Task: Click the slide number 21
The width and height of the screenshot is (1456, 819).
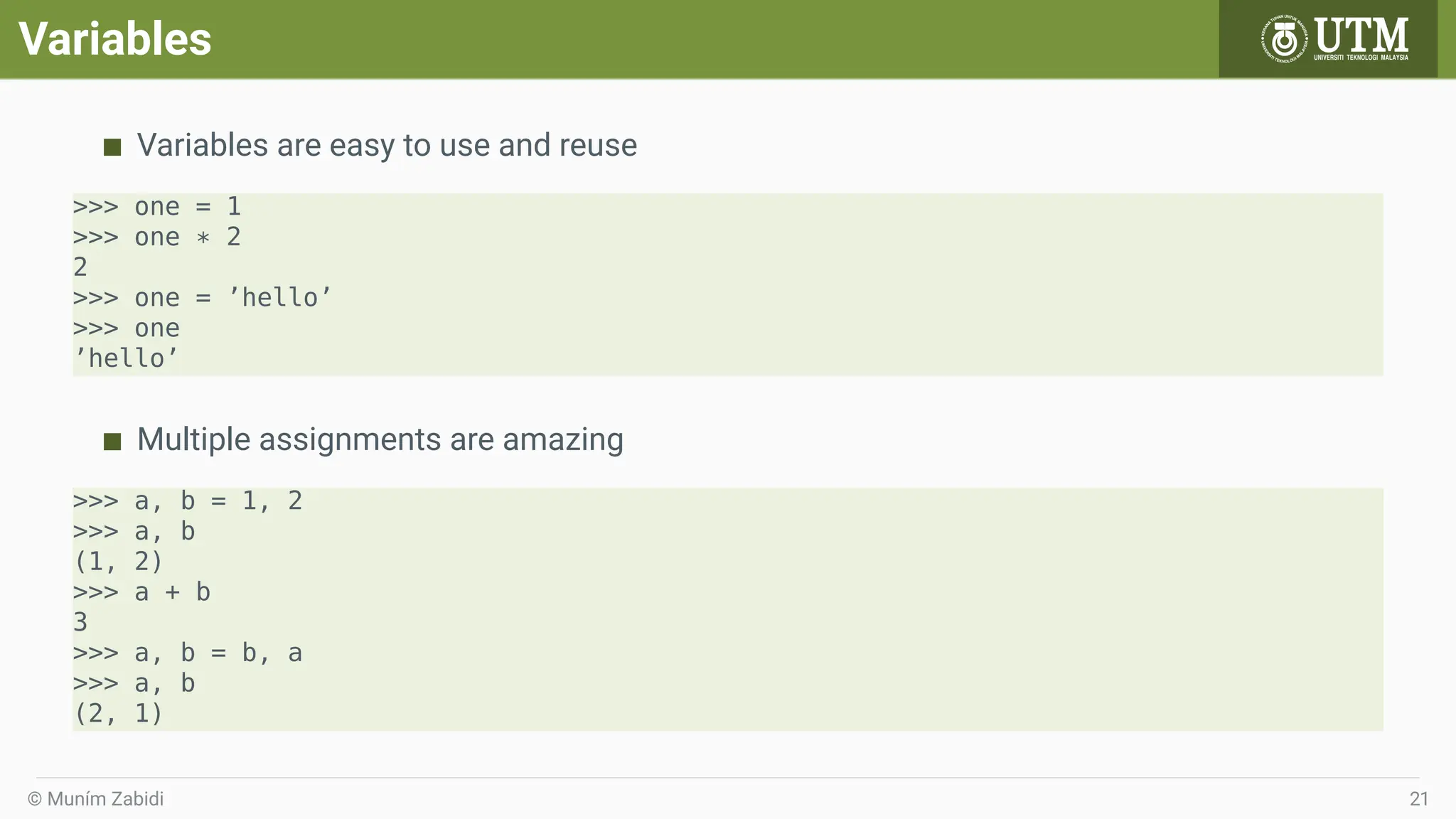Action: click(1419, 799)
